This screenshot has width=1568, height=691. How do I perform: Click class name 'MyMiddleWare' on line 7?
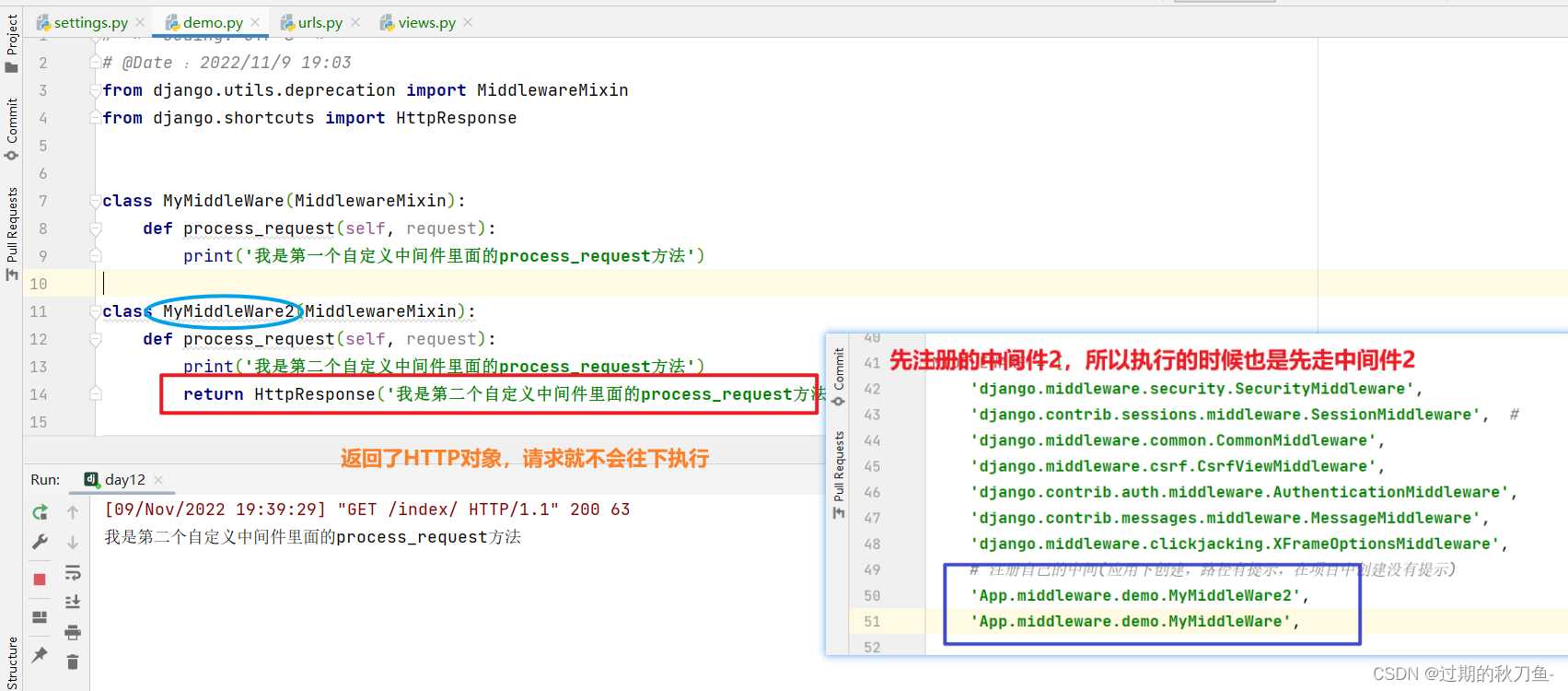(224, 201)
